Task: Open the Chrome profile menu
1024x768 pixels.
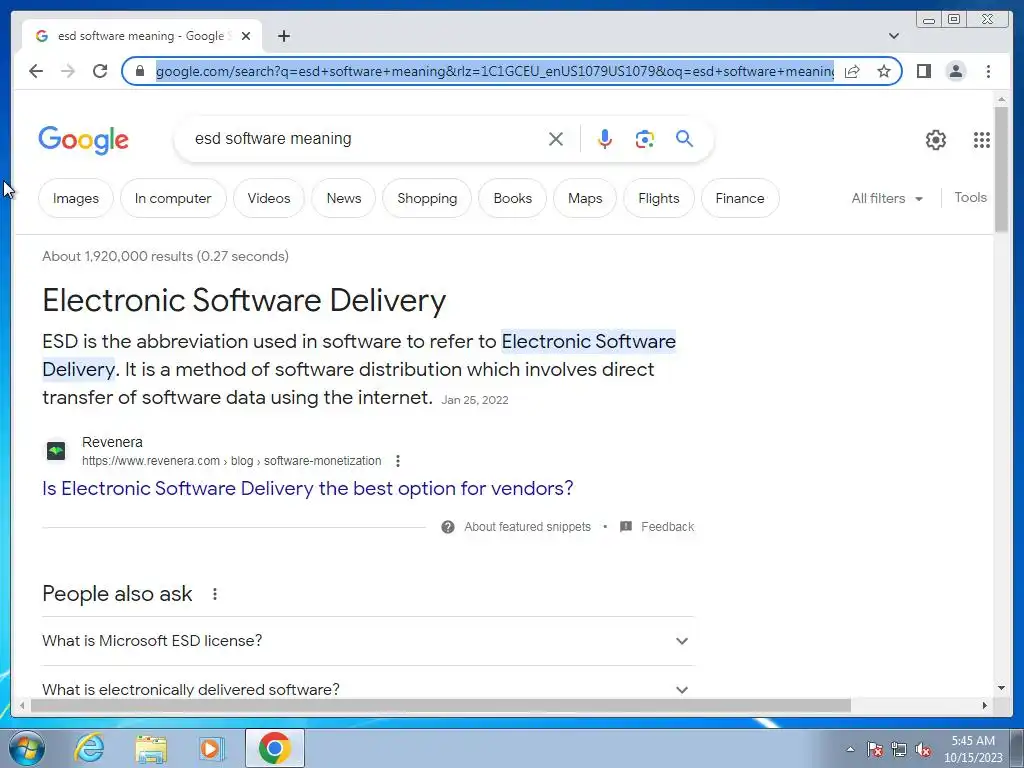Action: (x=955, y=71)
